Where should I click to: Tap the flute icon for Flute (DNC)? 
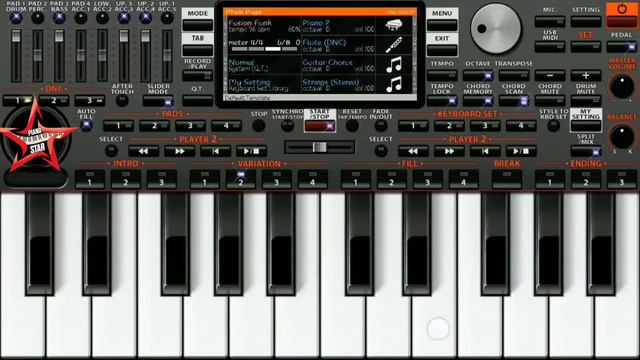pyautogui.click(x=394, y=45)
